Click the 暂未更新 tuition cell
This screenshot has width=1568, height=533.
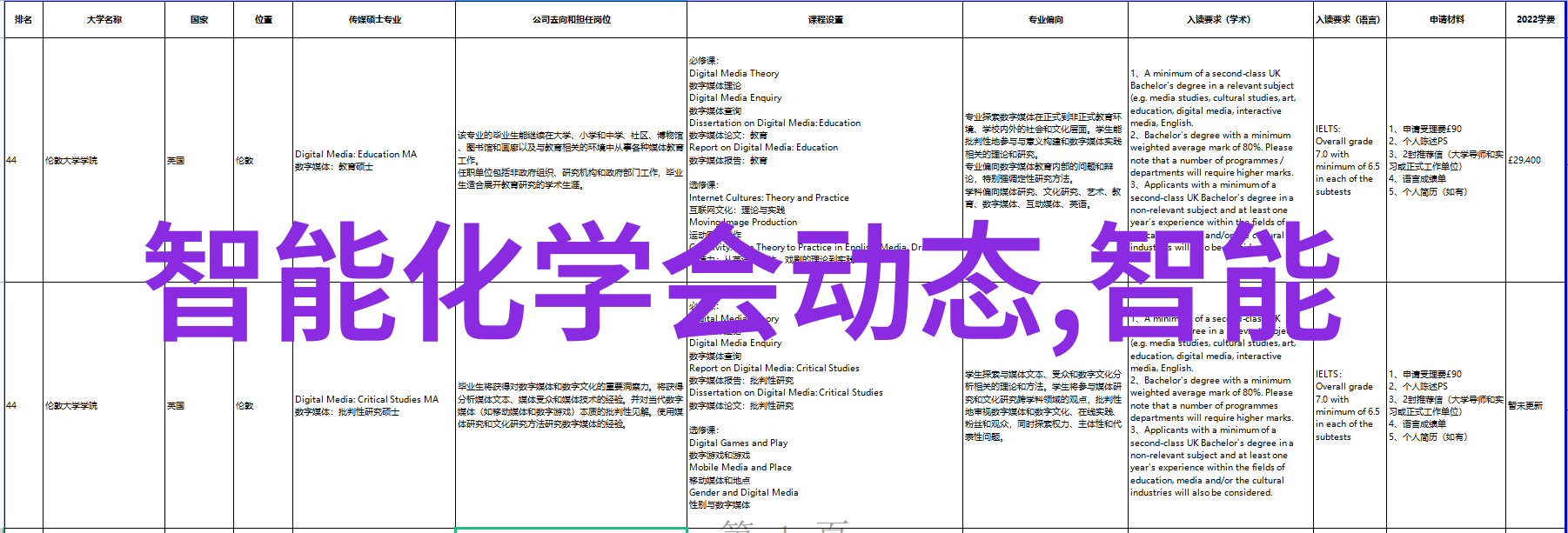pos(1535,405)
